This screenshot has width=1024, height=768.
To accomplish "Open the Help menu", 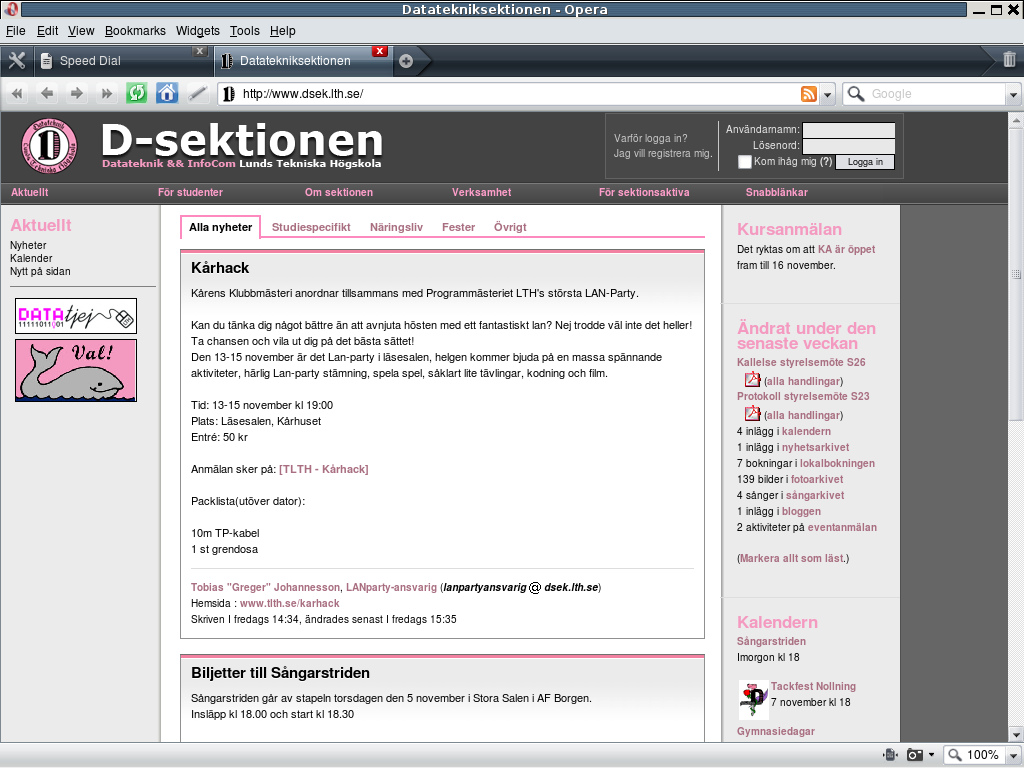I will pos(283,31).
